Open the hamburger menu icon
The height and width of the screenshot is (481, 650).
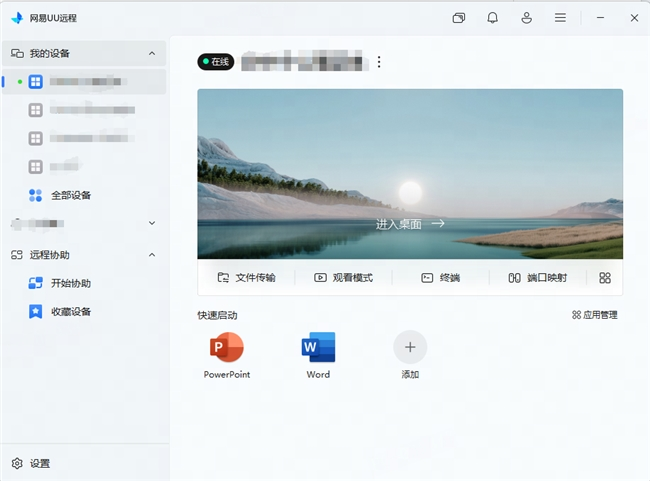(560, 18)
